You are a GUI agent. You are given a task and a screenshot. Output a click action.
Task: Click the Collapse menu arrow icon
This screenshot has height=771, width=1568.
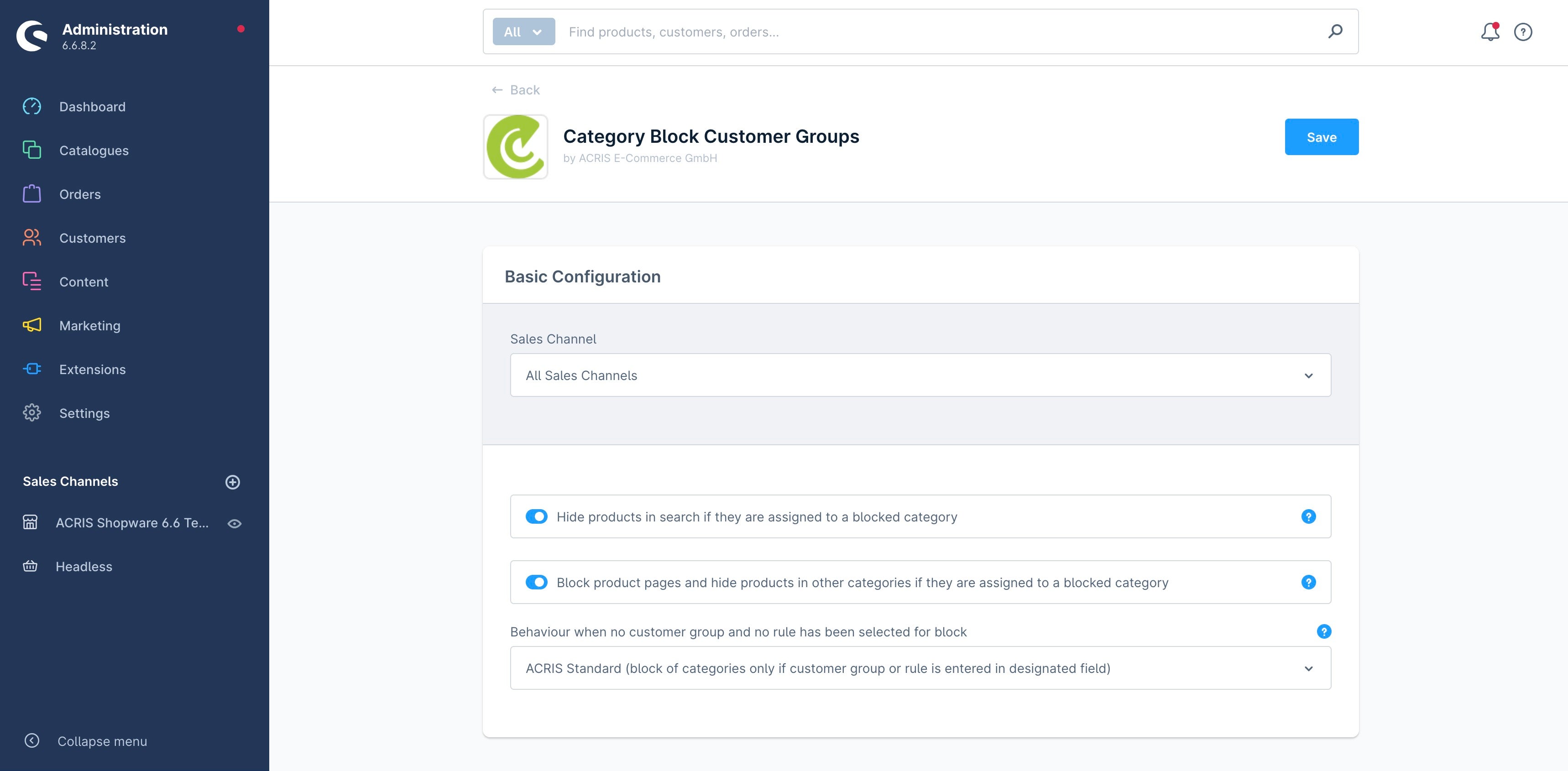(x=31, y=740)
